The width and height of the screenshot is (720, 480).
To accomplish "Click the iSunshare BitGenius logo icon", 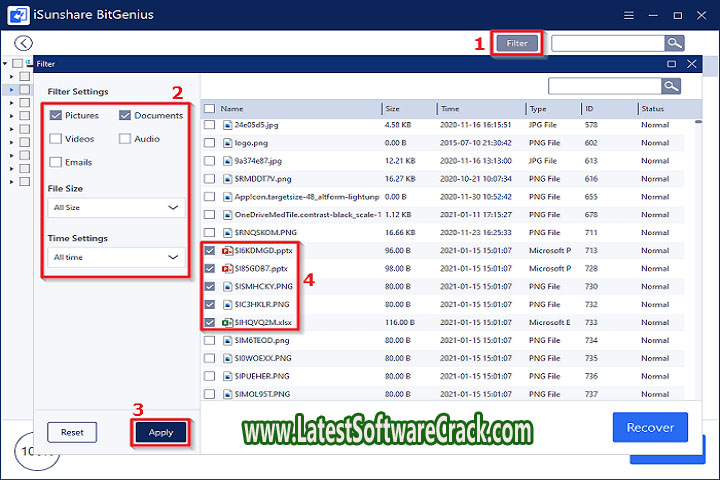I will [14, 15].
